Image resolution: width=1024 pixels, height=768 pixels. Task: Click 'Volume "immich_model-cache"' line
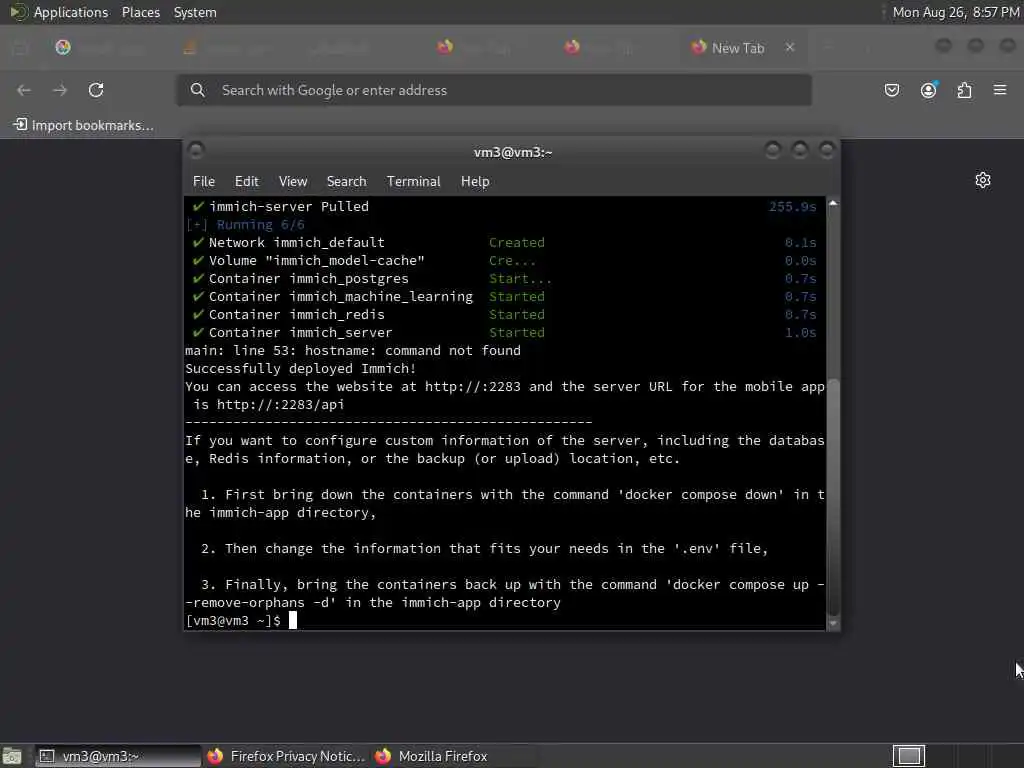click(x=316, y=261)
